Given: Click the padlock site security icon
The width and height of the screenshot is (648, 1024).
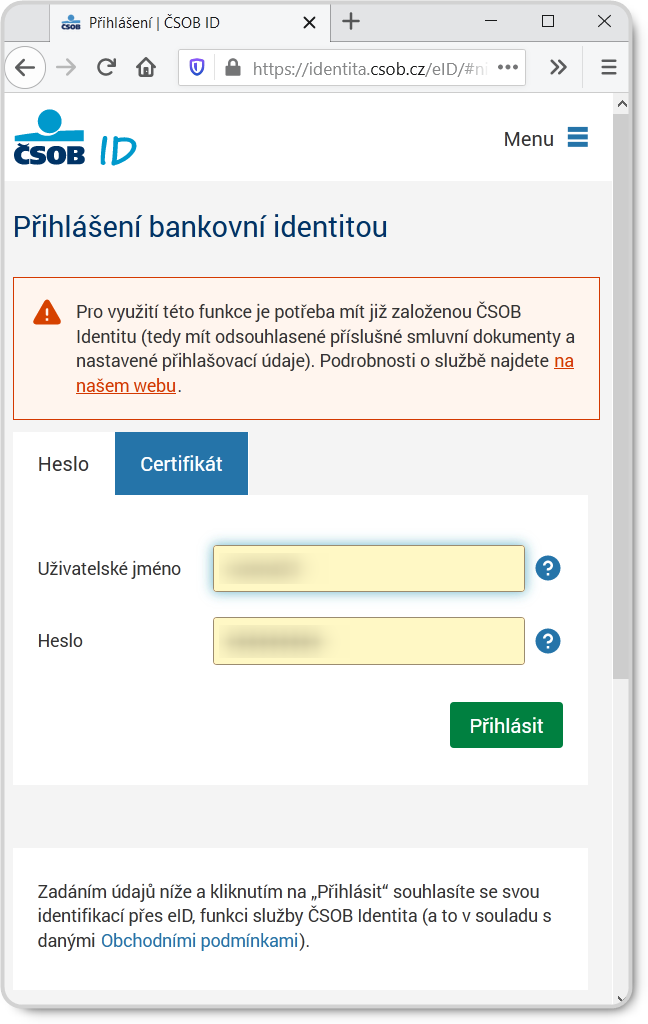Looking at the screenshot, I should tap(233, 67).
